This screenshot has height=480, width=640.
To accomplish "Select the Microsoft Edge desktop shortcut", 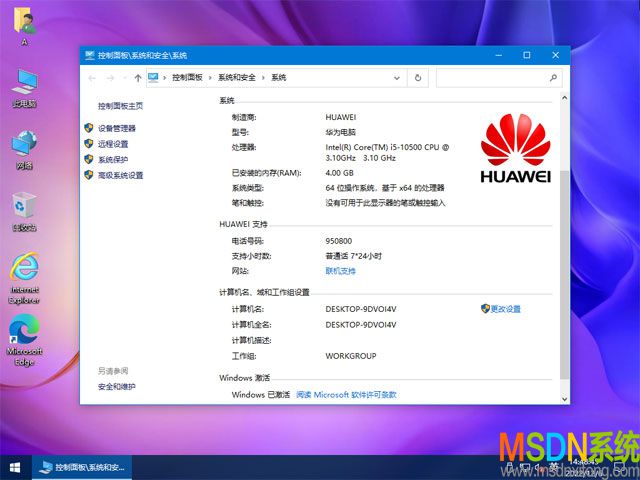I will pos(24,340).
